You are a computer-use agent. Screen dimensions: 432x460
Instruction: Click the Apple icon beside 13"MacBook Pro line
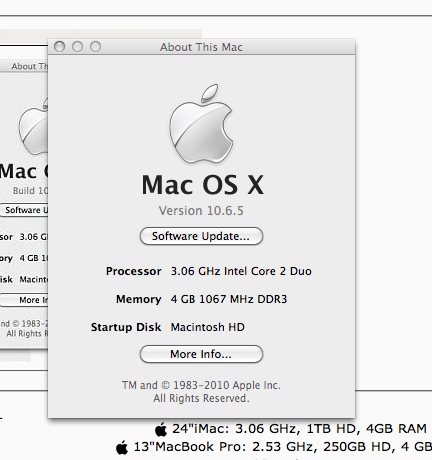(122, 447)
